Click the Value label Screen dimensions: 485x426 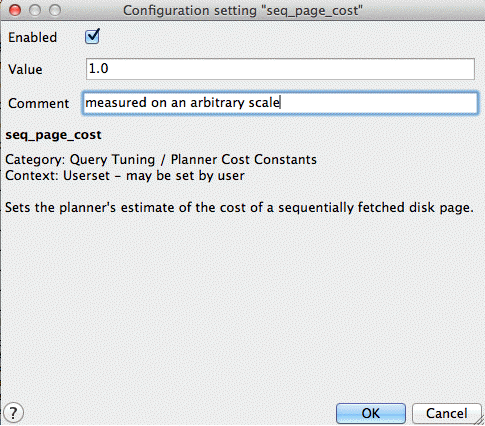[x=25, y=69]
